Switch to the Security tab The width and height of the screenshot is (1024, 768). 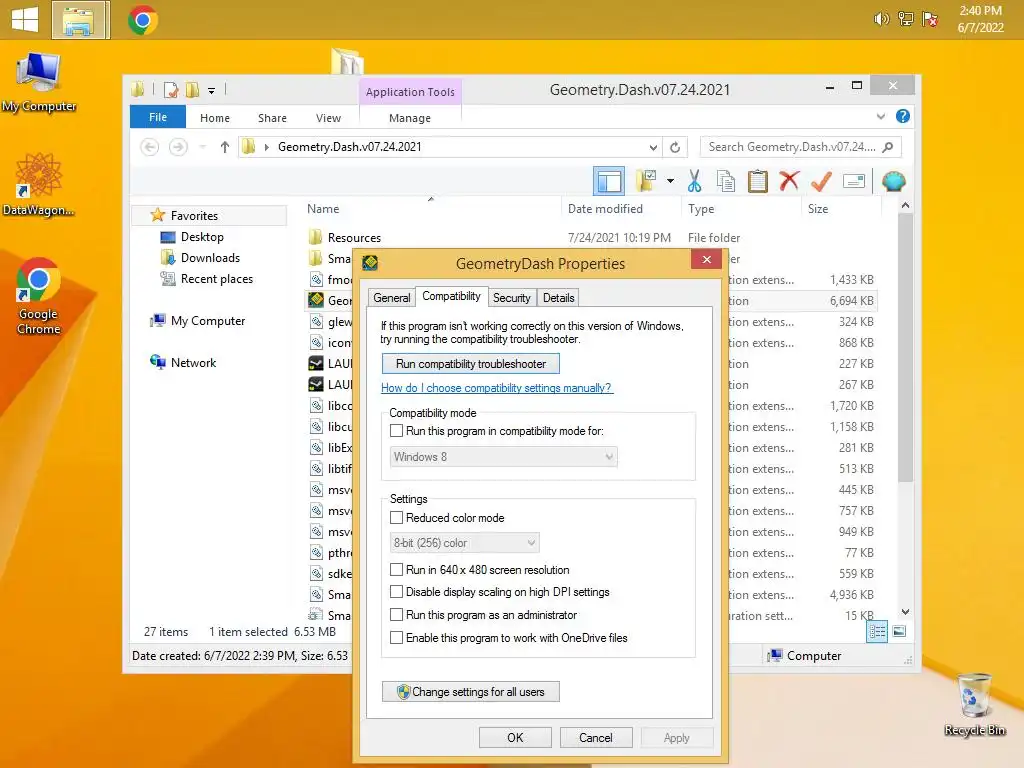pos(511,298)
